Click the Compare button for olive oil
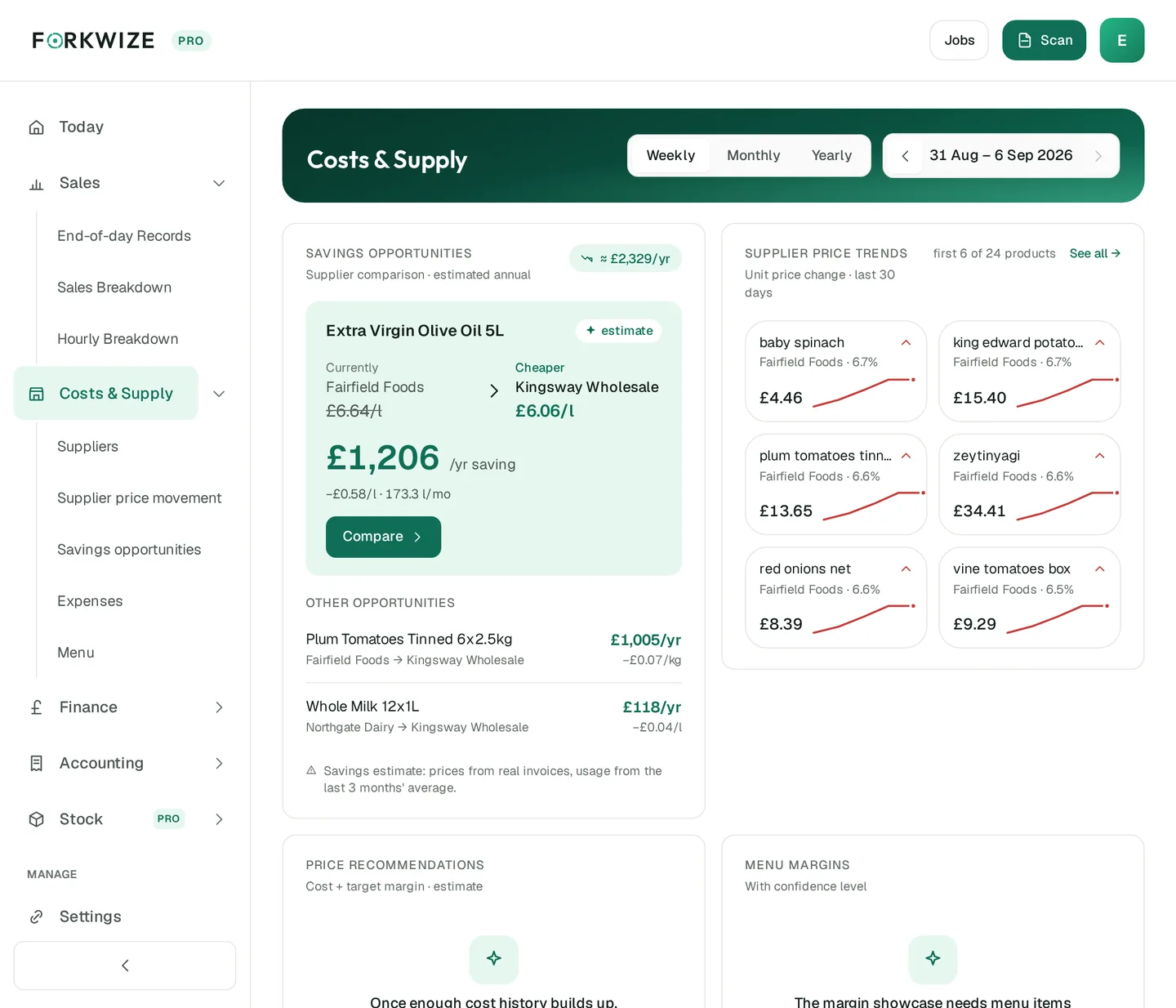The image size is (1176, 1008). 383,537
